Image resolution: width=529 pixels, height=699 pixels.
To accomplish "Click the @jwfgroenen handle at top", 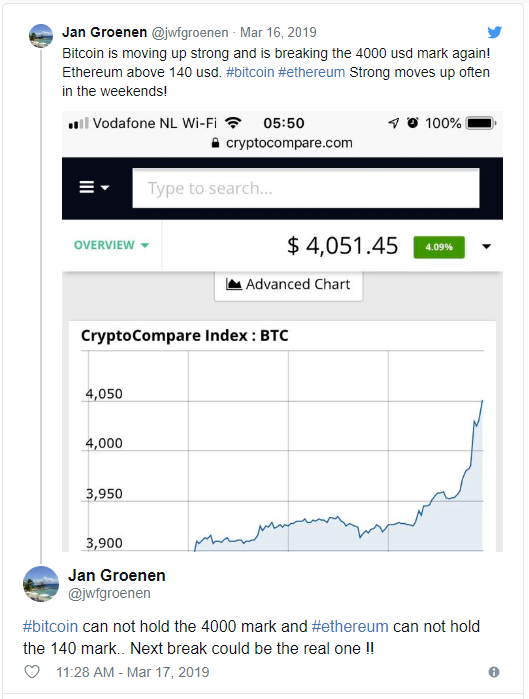I will pyautogui.click(x=190, y=33).
